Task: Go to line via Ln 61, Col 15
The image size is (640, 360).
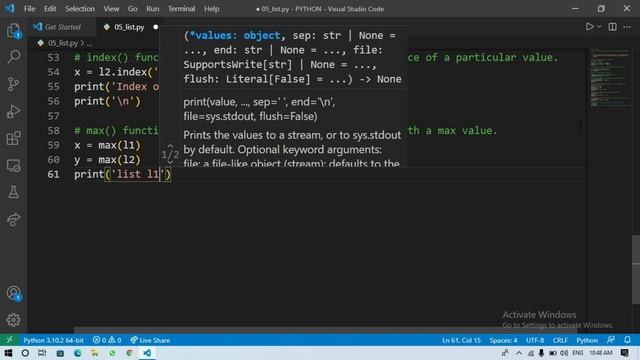Action: tap(461, 340)
